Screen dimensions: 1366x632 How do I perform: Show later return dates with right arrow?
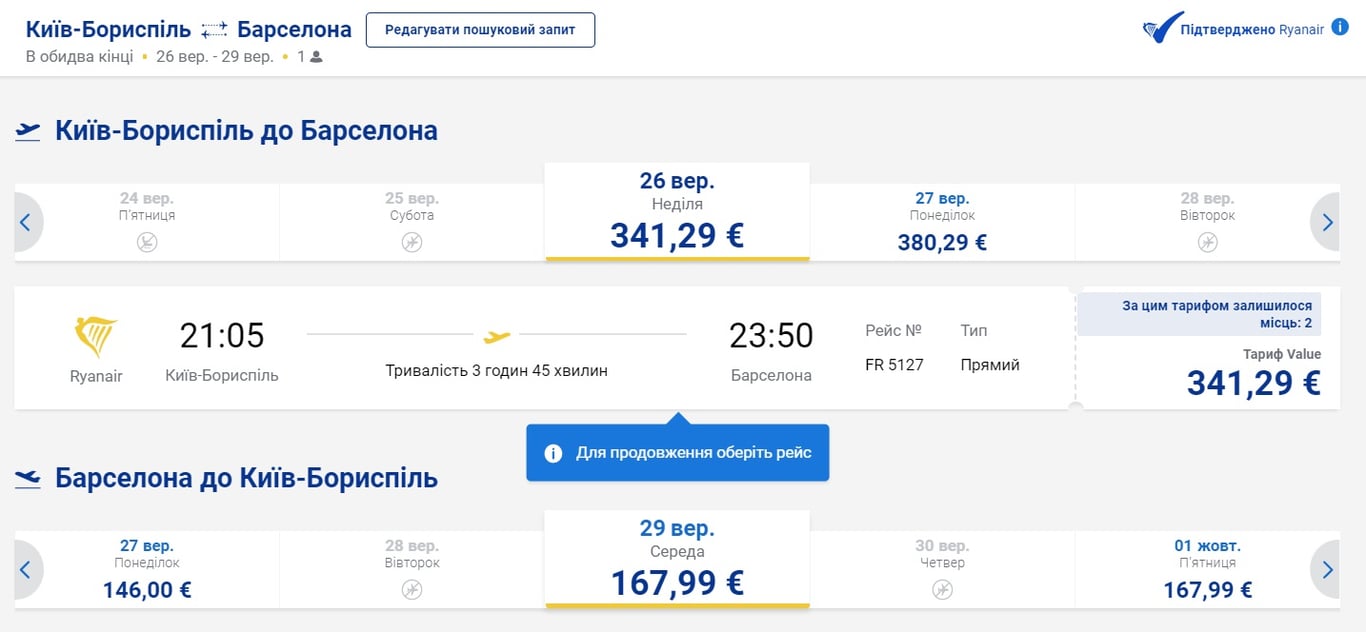[x=1327, y=570]
